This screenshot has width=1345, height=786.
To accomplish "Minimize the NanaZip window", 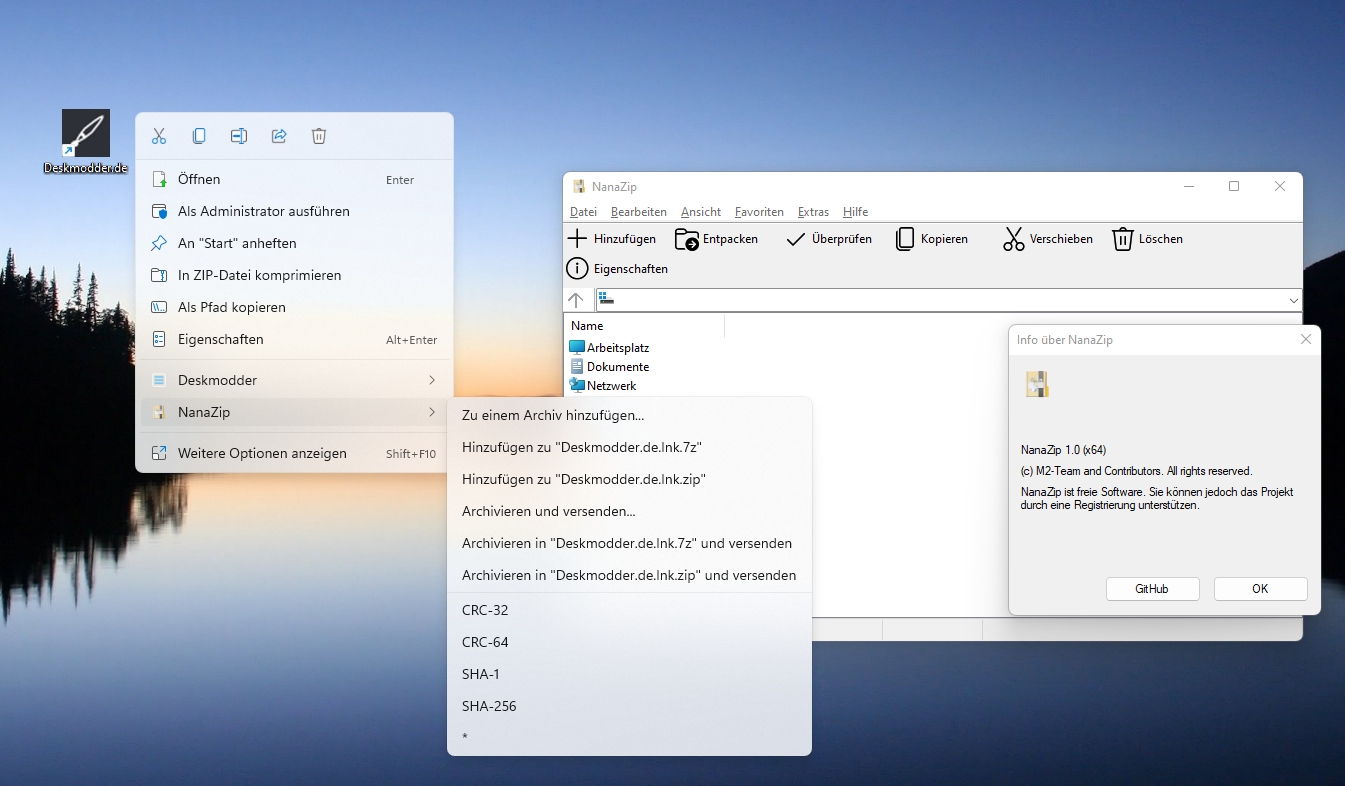I will click(x=1189, y=186).
